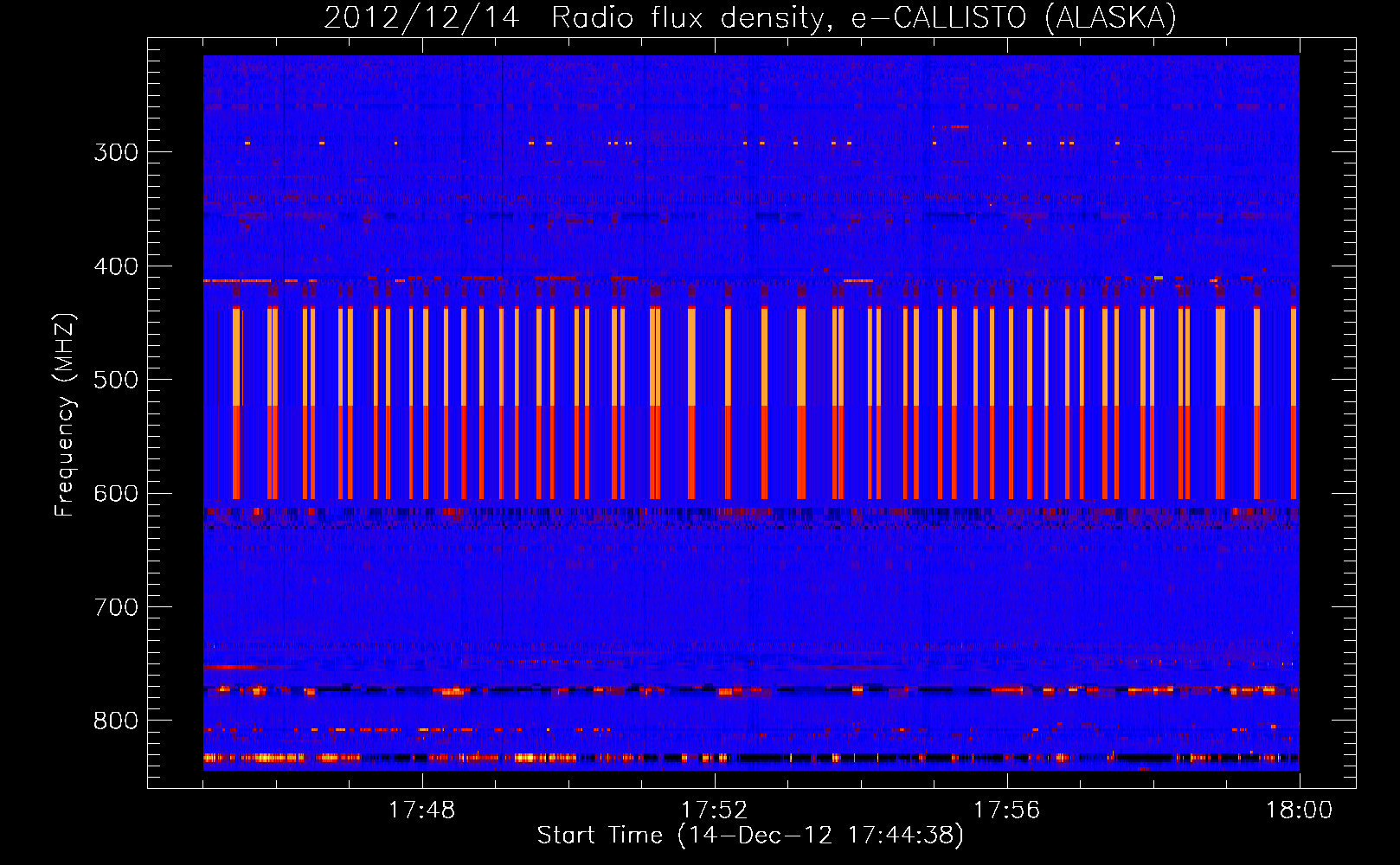
Task: Click the '17:52' time axis label
Action: click(x=714, y=811)
